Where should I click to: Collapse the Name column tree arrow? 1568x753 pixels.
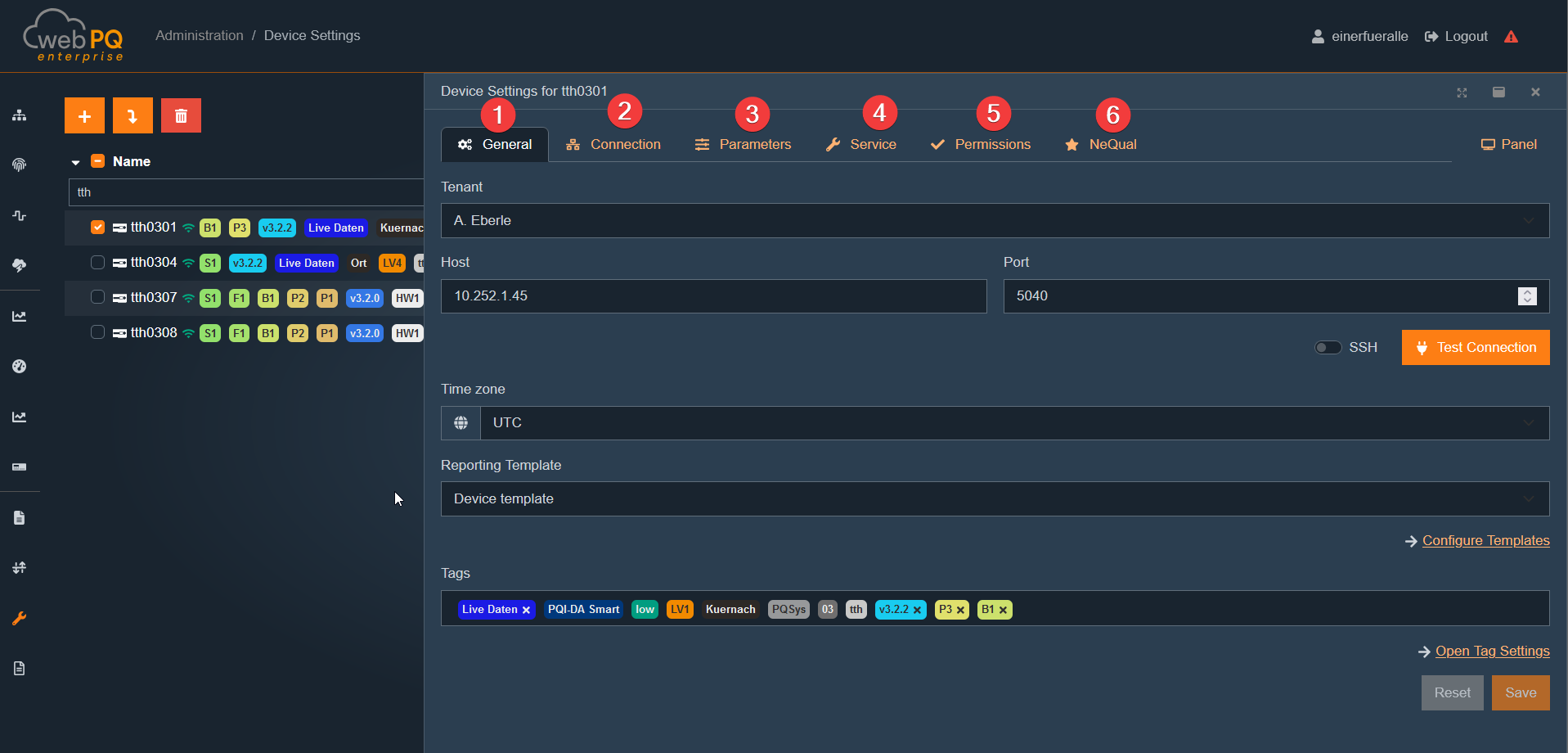(75, 162)
